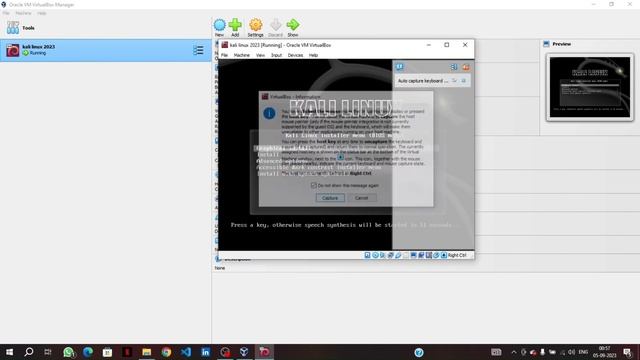Click the Capture button in information dialog
This screenshot has height=360, width=640.
pyautogui.click(x=330, y=198)
